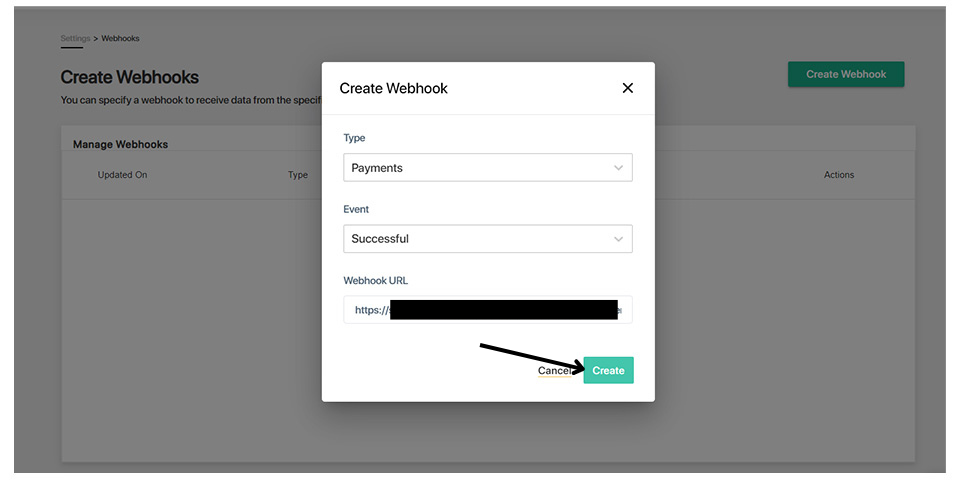Click the Create Webhooks page heading
This screenshot has width=960, height=480.
[x=129, y=77]
